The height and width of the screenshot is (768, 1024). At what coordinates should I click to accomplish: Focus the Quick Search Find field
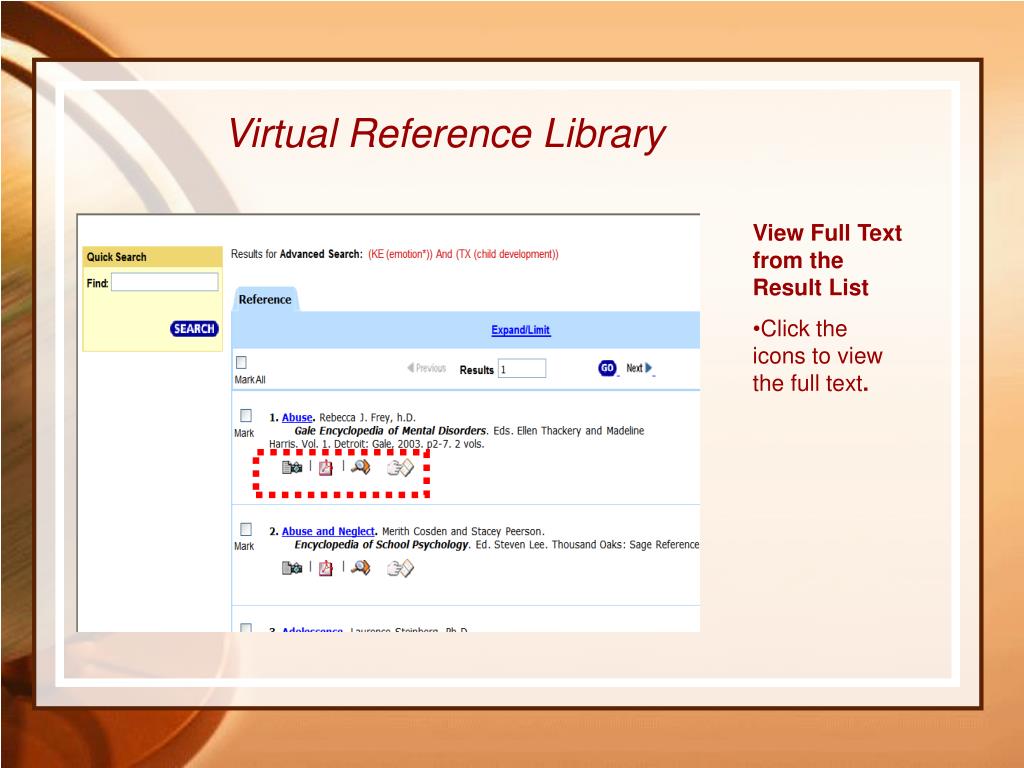click(165, 282)
